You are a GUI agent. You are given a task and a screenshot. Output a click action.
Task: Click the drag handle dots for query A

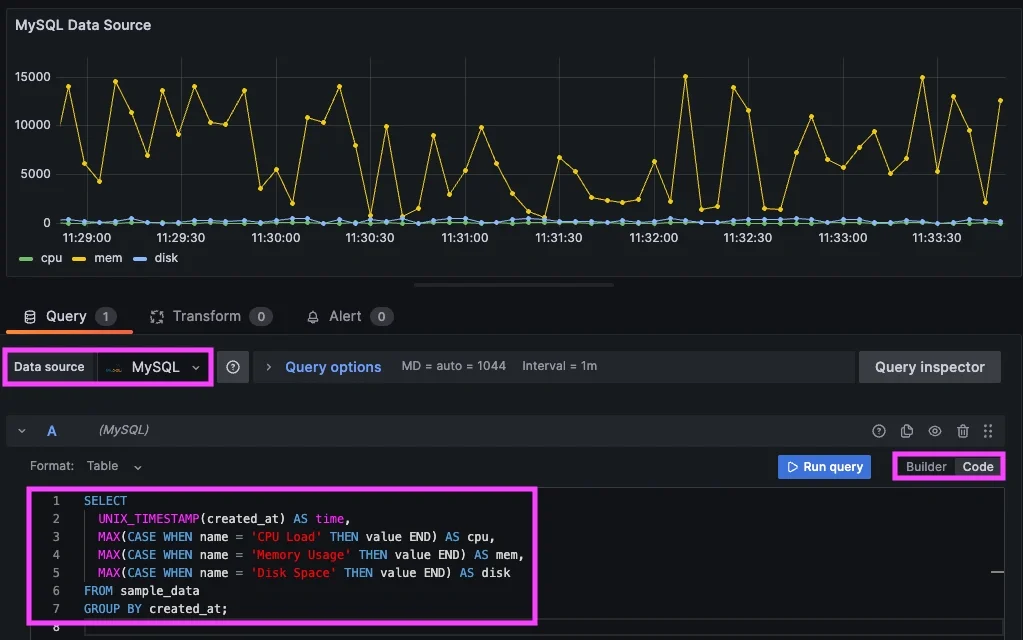(988, 431)
